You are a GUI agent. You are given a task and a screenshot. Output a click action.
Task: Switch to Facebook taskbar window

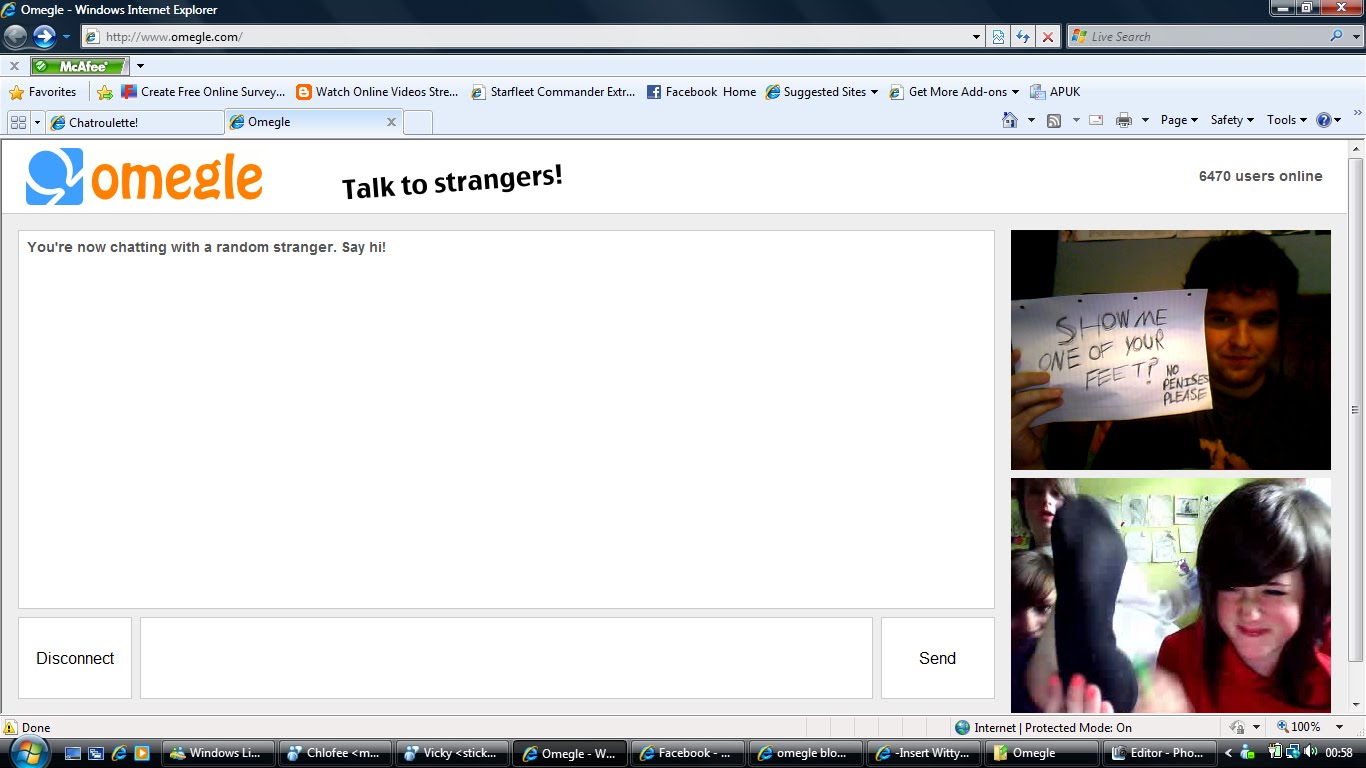click(x=688, y=753)
